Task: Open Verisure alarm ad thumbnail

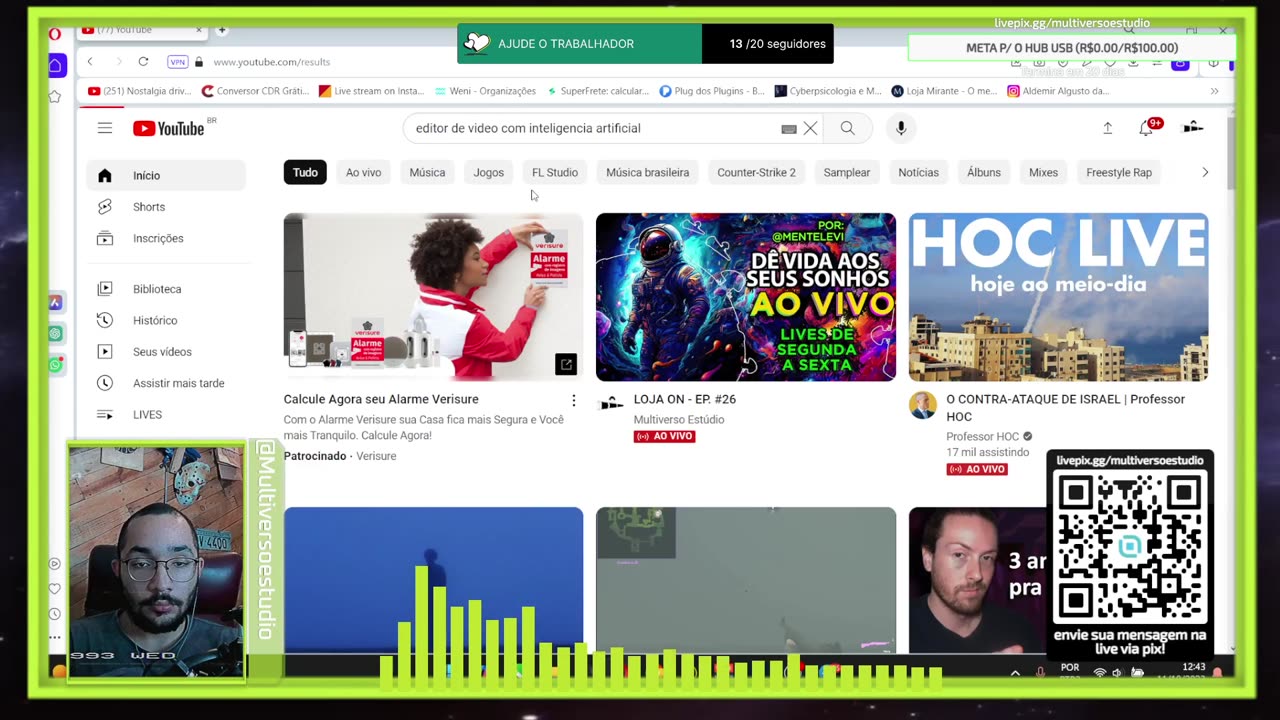Action: pos(433,297)
